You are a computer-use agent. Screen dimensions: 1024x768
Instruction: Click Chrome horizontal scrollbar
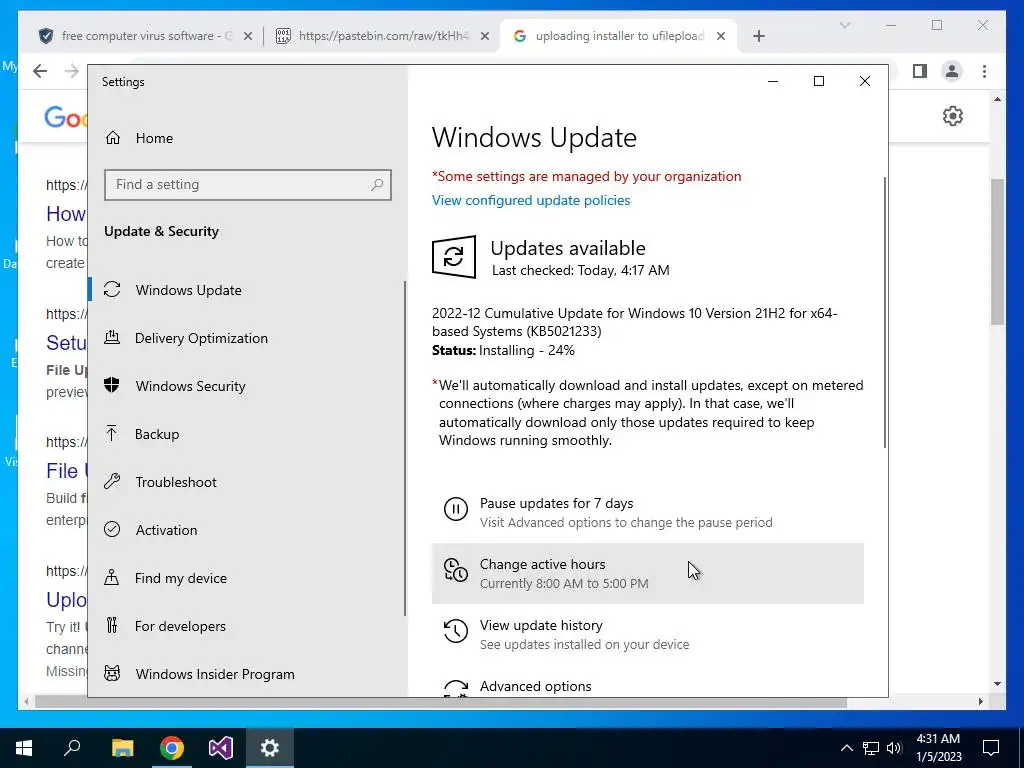[441, 702]
